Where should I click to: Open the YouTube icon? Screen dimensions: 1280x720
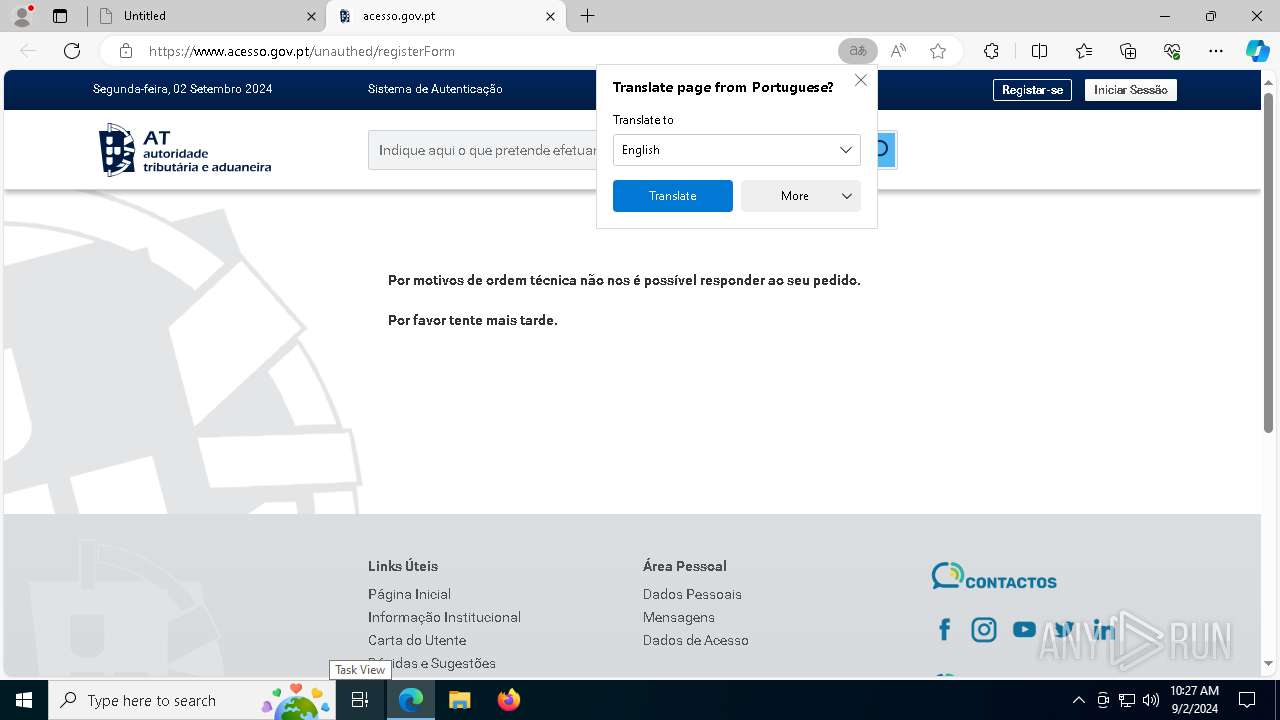tap(1024, 629)
